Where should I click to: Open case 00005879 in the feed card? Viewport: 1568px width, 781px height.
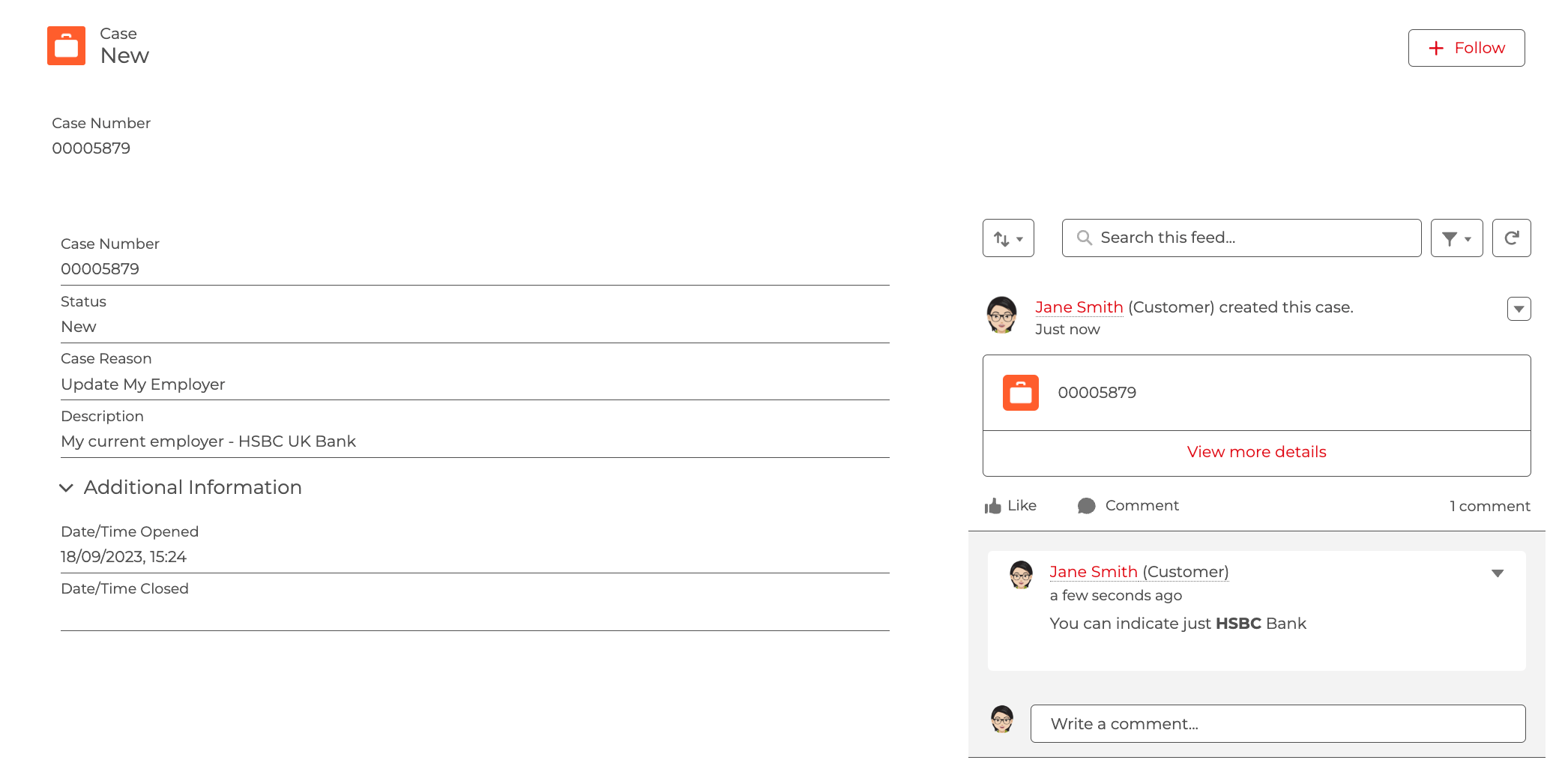tap(1097, 393)
